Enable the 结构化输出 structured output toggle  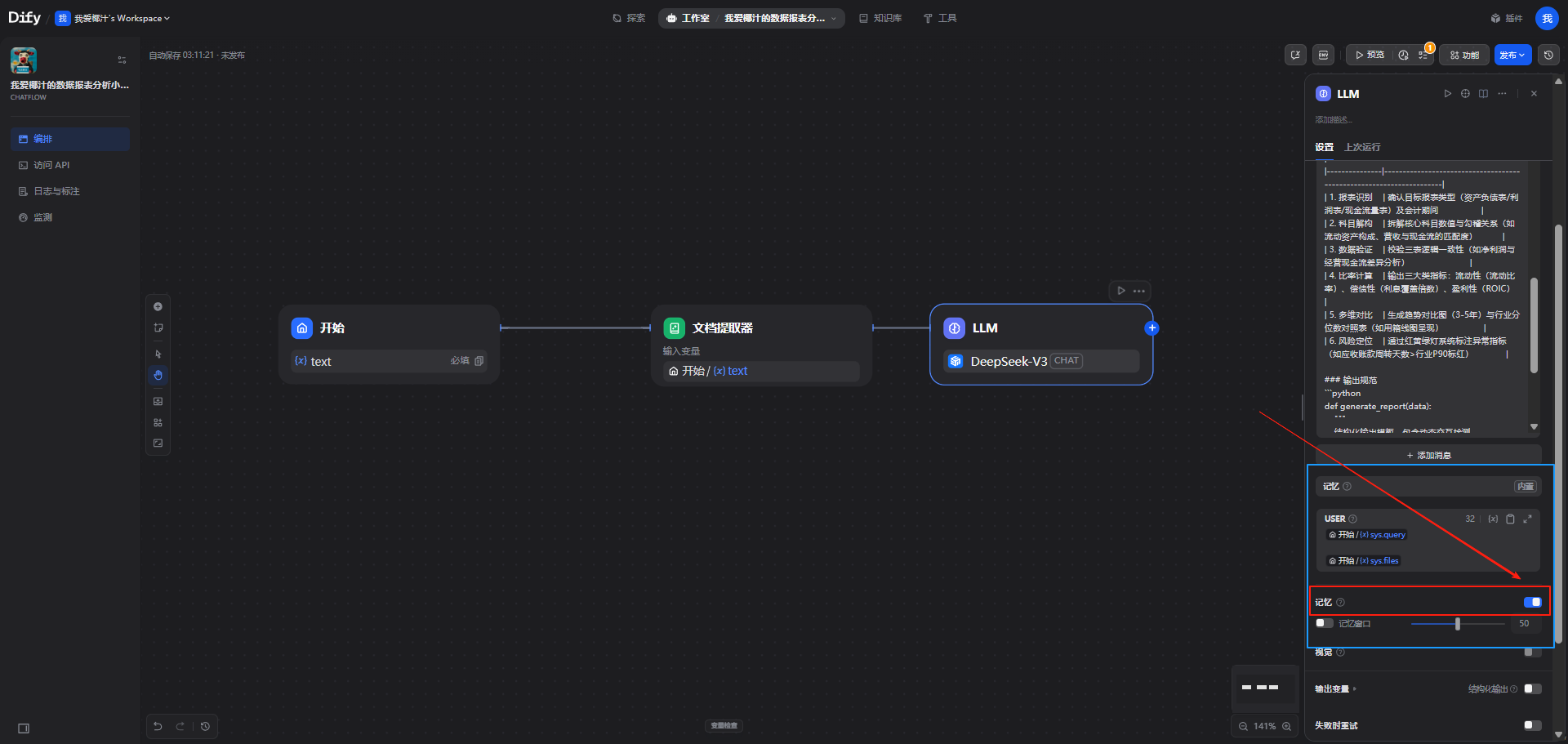click(1532, 688)
